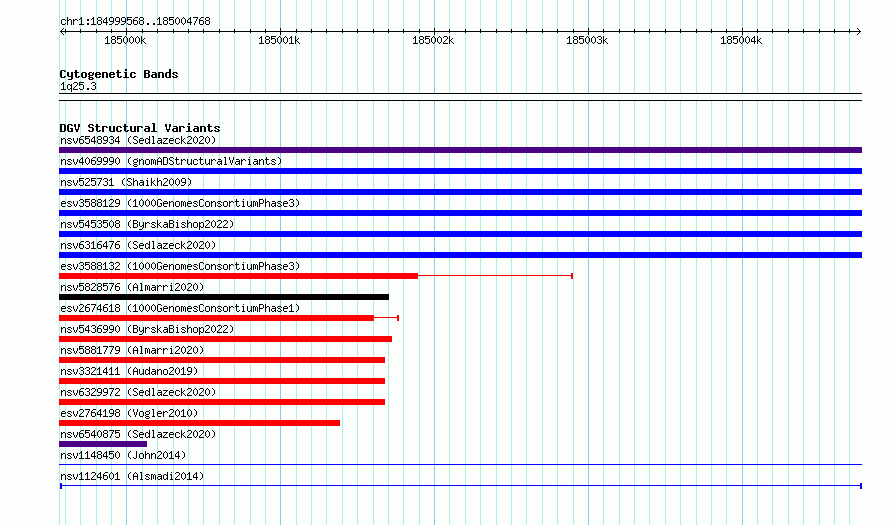Click esv3588132 (1000GenomesConsortiumPhase3) label

coord(180,266)
